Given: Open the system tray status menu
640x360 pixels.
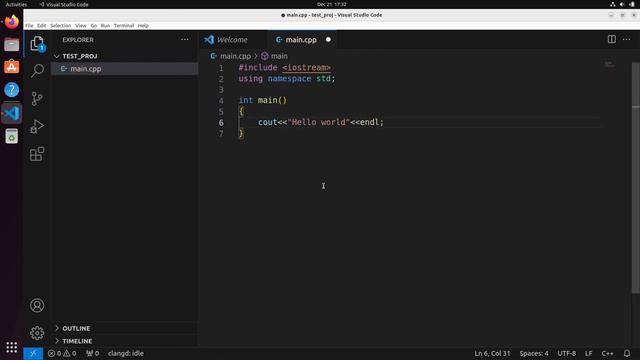Looking at the screenshot, I should click(622, 4).
